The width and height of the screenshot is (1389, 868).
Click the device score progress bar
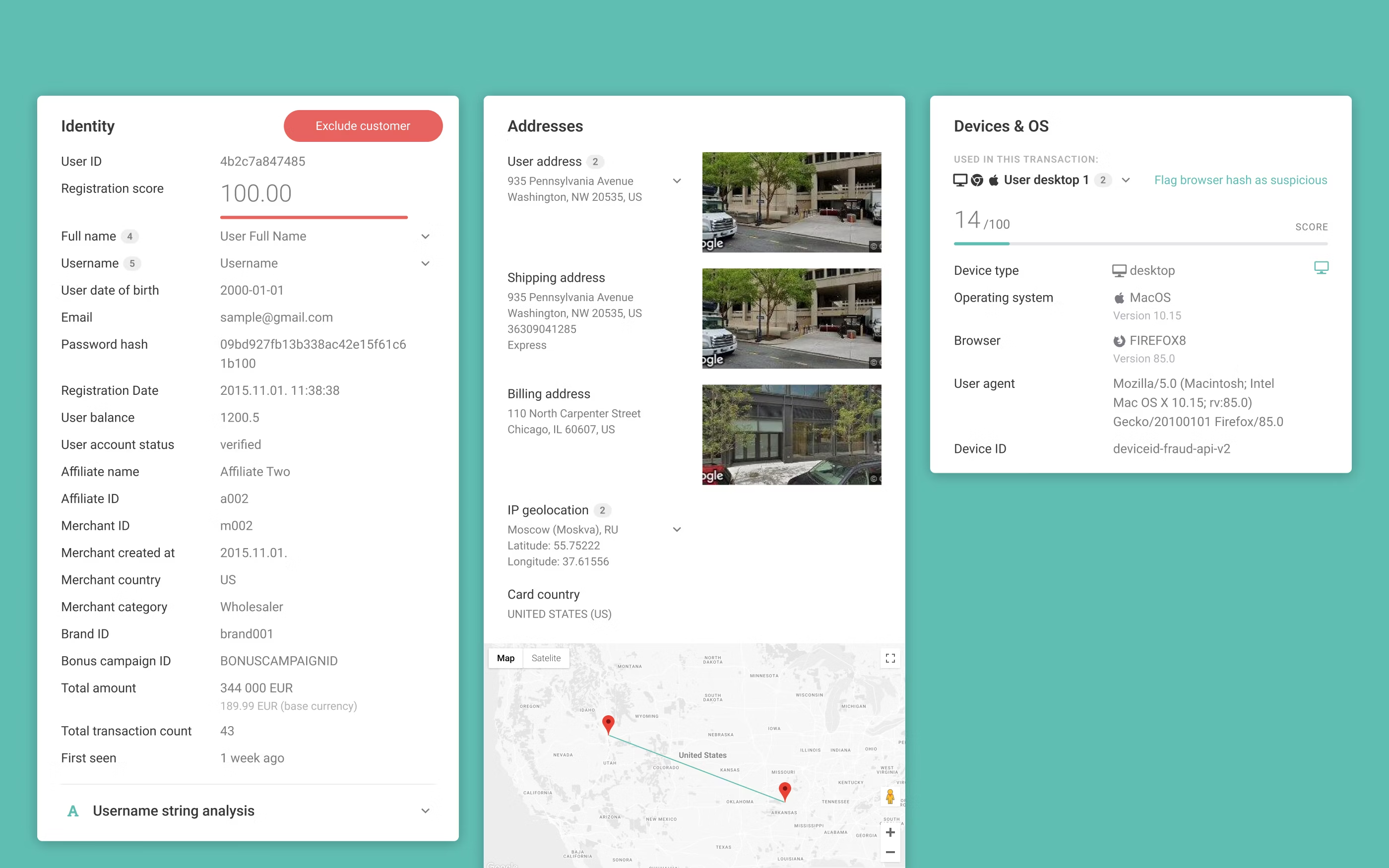1140,244
